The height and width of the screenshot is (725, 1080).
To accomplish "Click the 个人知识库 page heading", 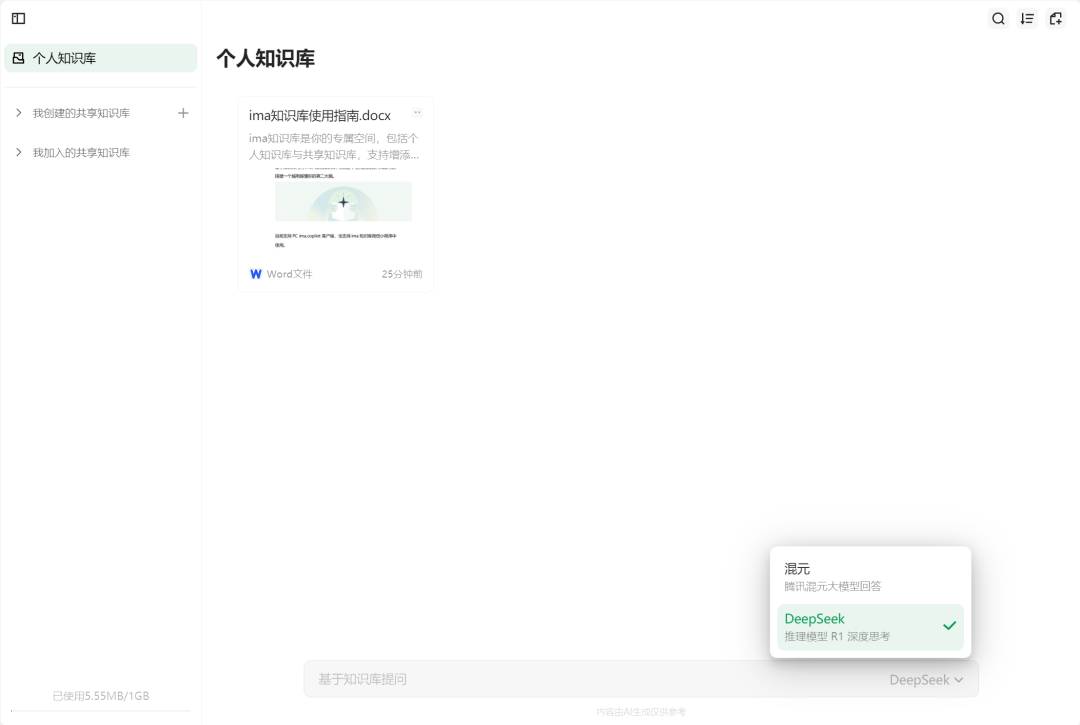I will 265,59.
